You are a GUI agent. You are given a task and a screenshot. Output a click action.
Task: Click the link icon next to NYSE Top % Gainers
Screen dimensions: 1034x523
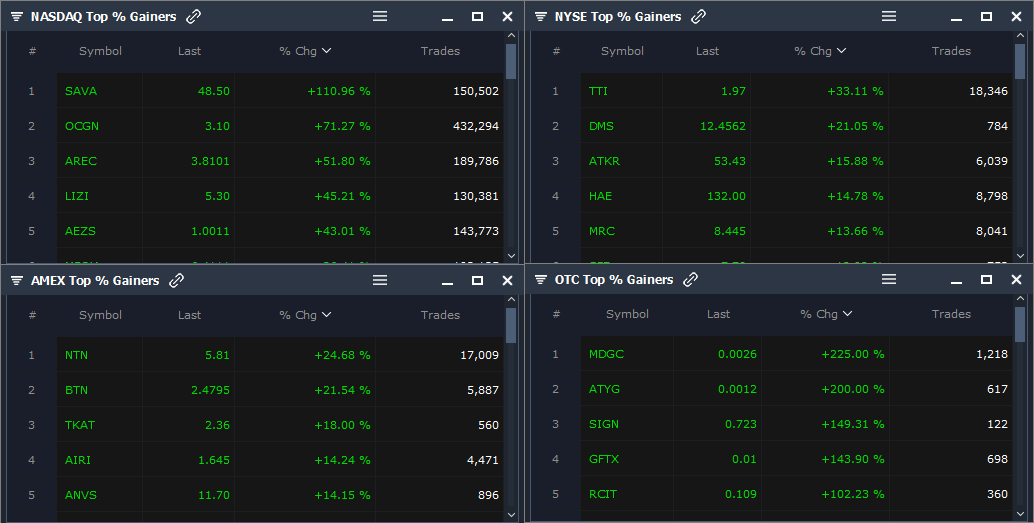point(698,16)
